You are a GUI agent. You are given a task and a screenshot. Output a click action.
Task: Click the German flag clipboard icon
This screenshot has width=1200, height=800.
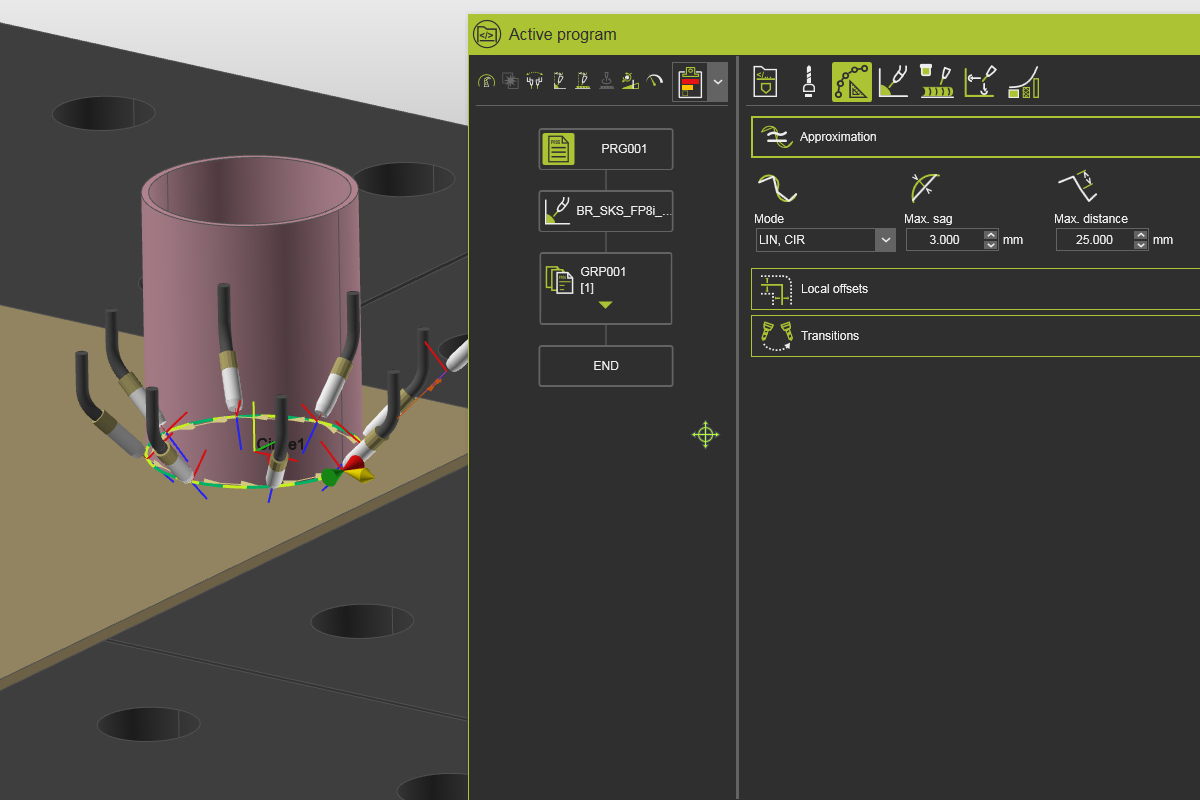(698, 81)
